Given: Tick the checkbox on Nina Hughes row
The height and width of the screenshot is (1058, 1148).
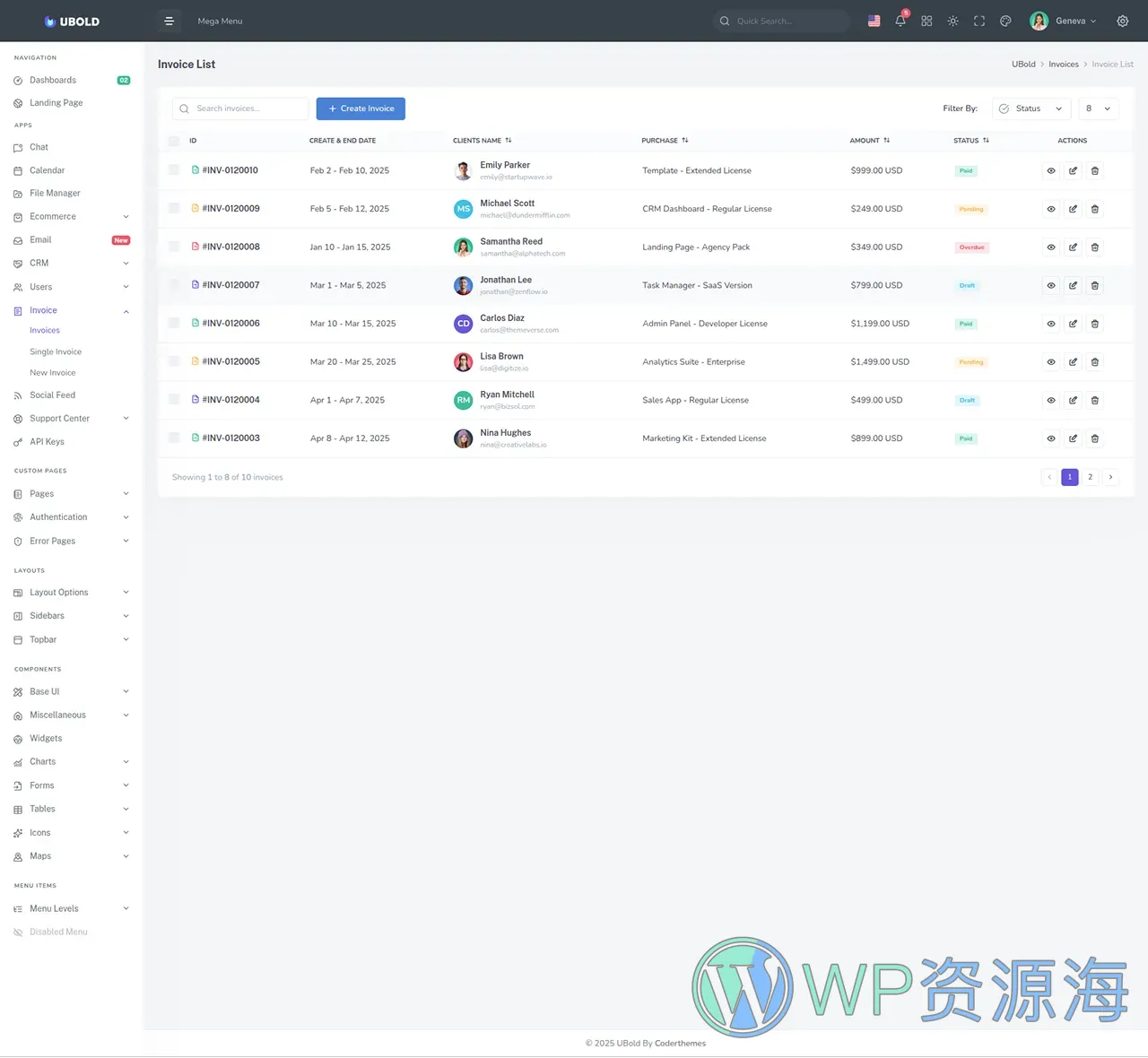Looking at the screenshot, I should pos(173,438).
